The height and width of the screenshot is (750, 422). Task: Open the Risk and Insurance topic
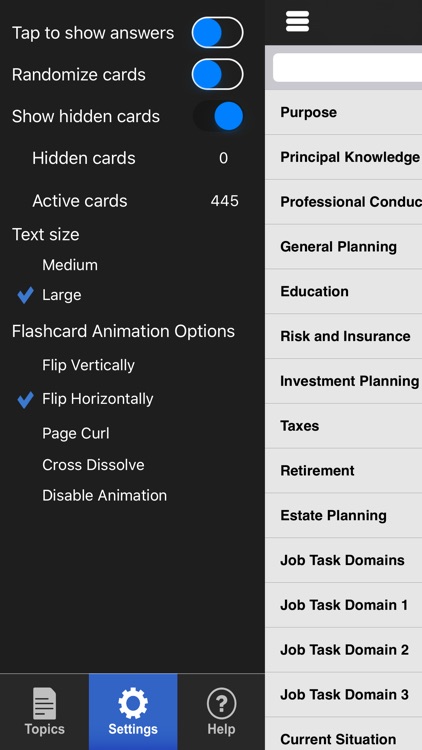click(344, 336)
